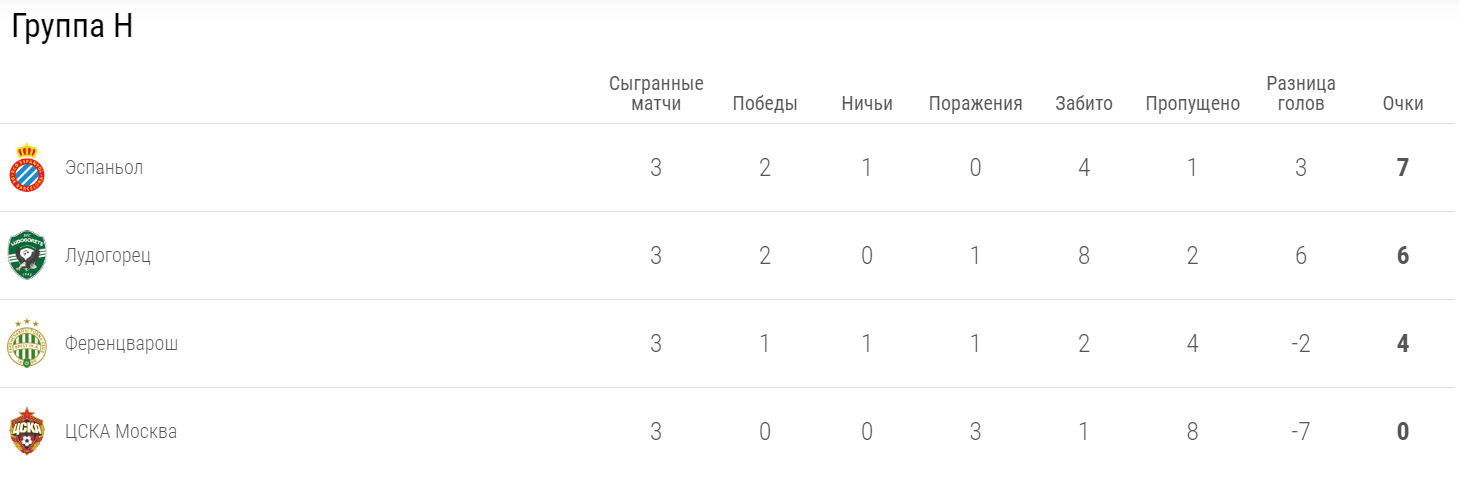
Task: Click Espanyol's points value 7
Action: [x=1403, y=168]
